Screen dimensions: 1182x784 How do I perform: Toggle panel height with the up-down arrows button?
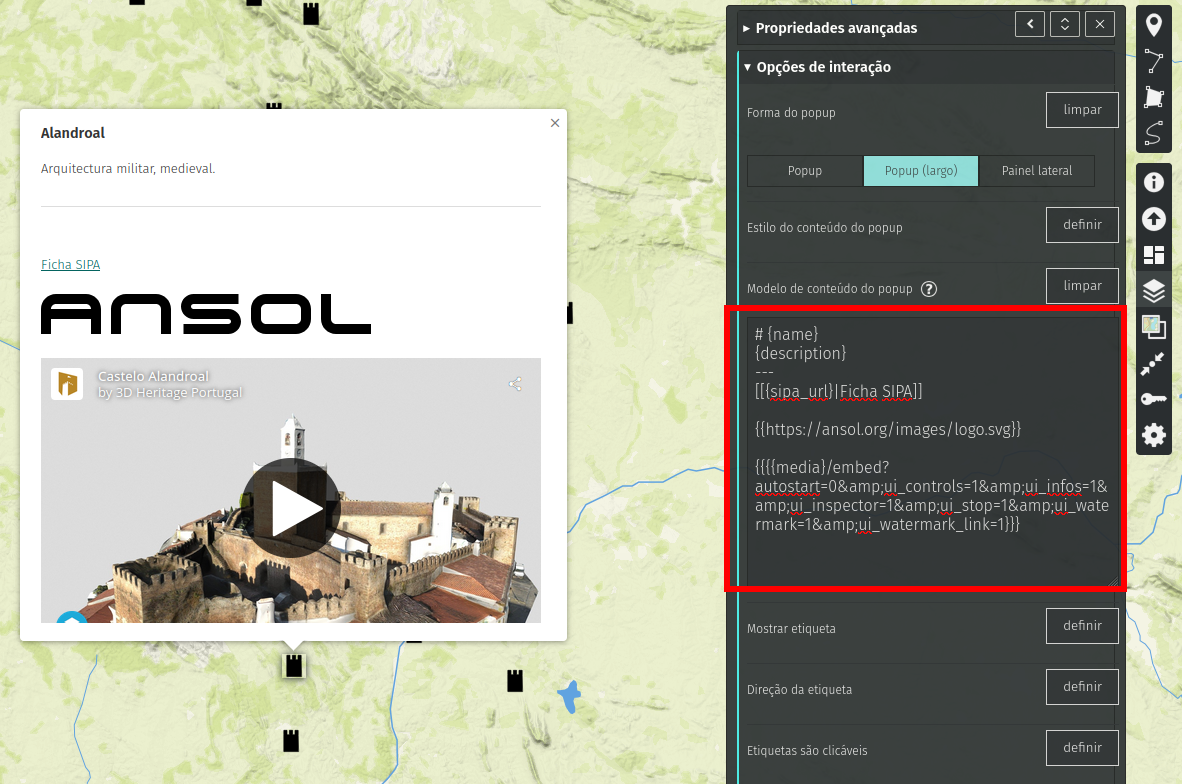tap(1064, 24)
